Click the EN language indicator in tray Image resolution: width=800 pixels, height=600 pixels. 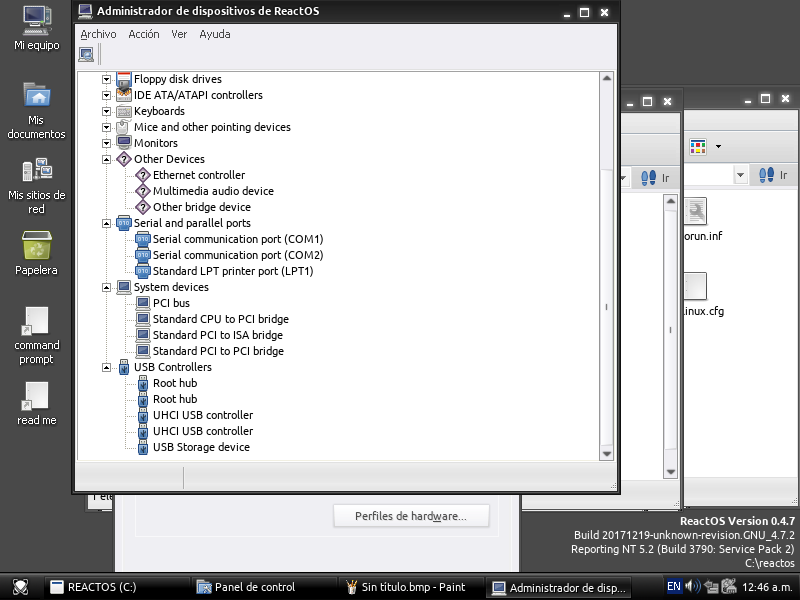(674, 587)
